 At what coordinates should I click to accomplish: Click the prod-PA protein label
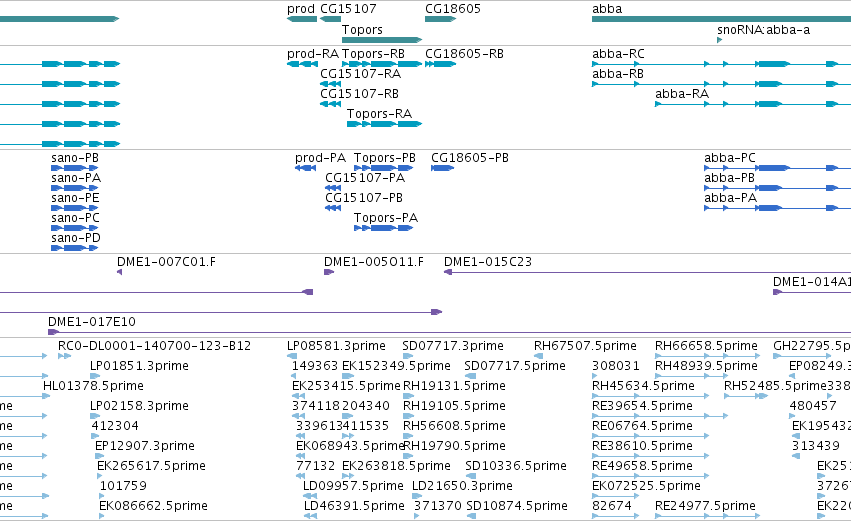click(320, 158)
